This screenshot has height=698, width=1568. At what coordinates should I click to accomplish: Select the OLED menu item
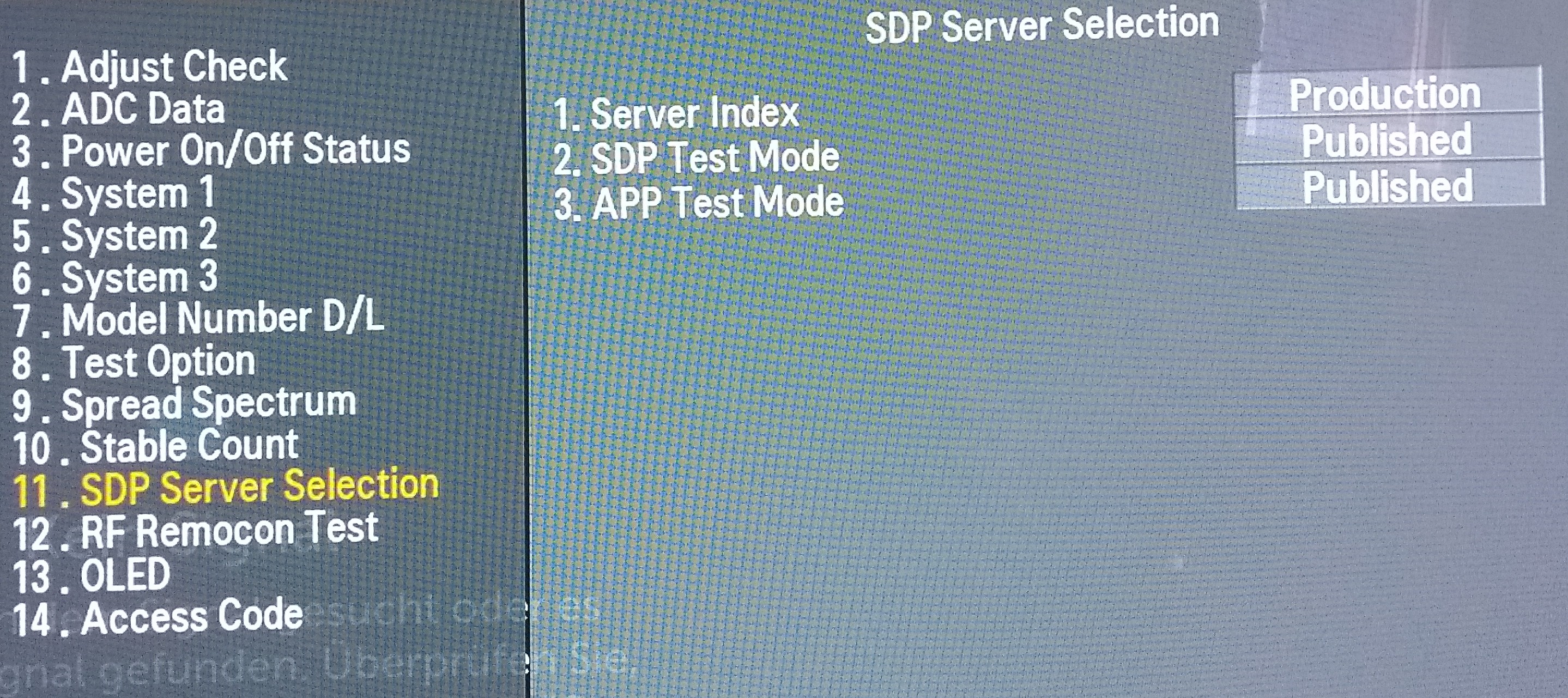tap(92, 575)
